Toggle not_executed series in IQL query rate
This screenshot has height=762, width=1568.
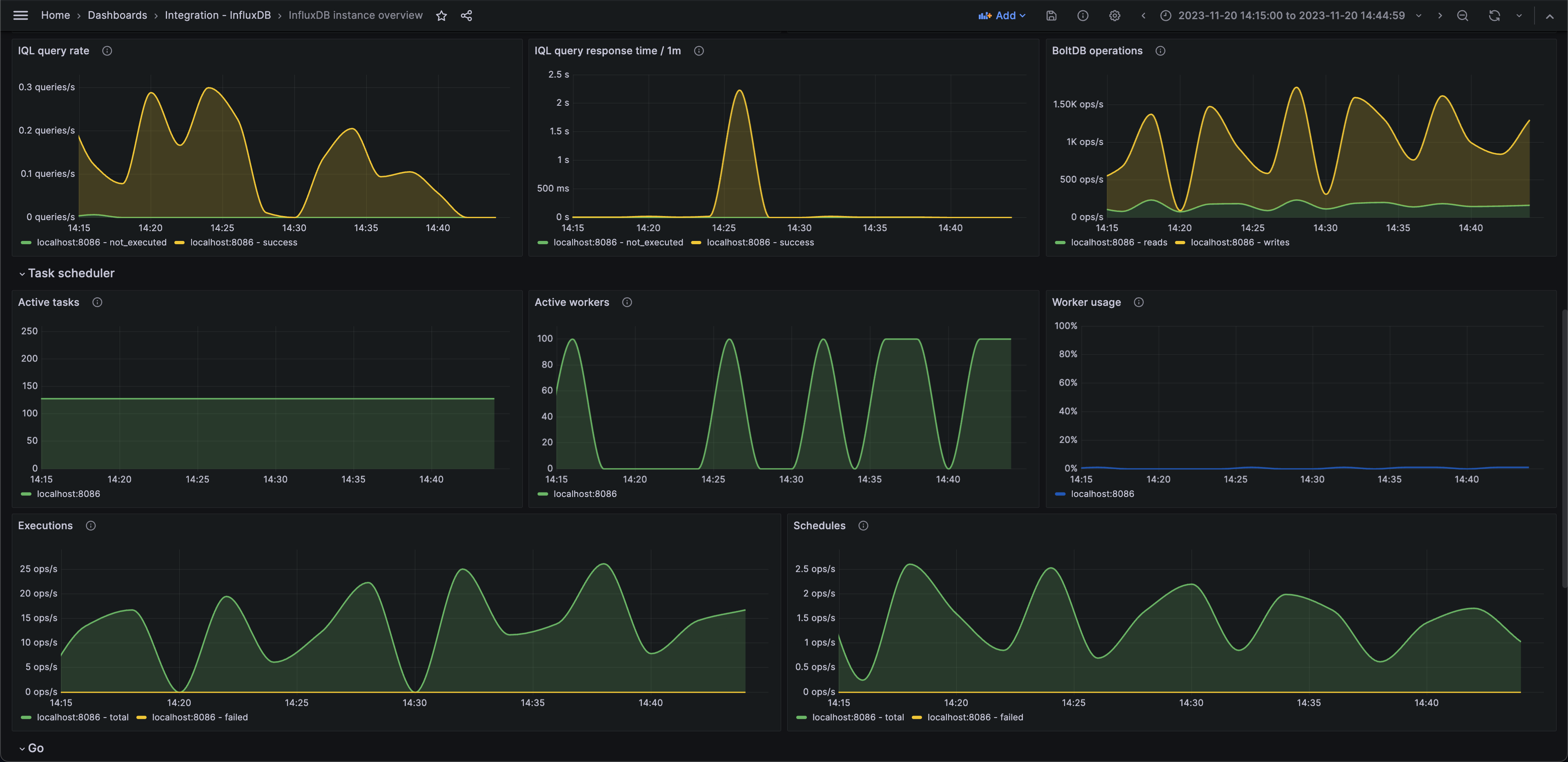[101, 242]
